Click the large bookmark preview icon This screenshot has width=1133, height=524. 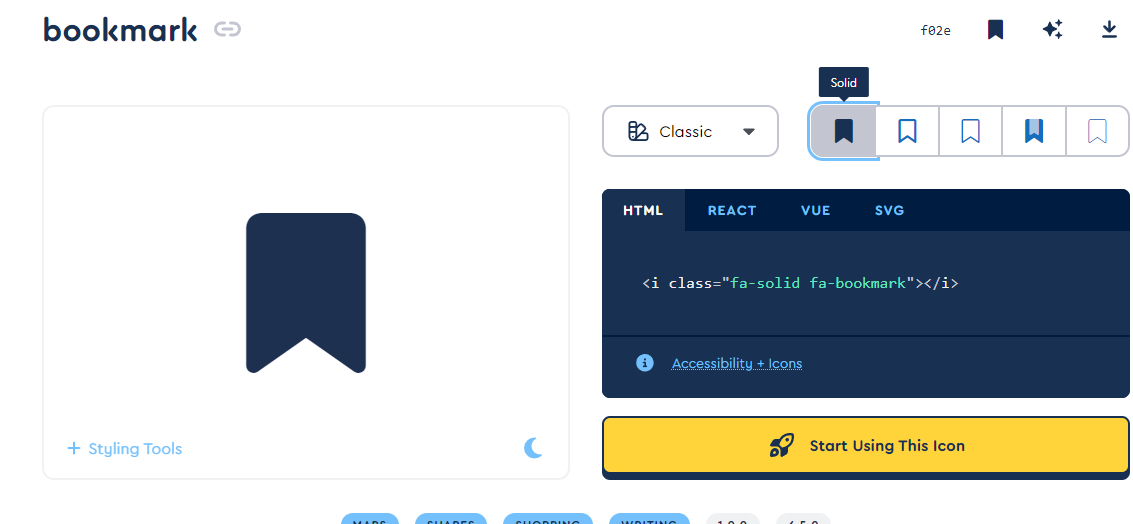(x=306, y=293)
